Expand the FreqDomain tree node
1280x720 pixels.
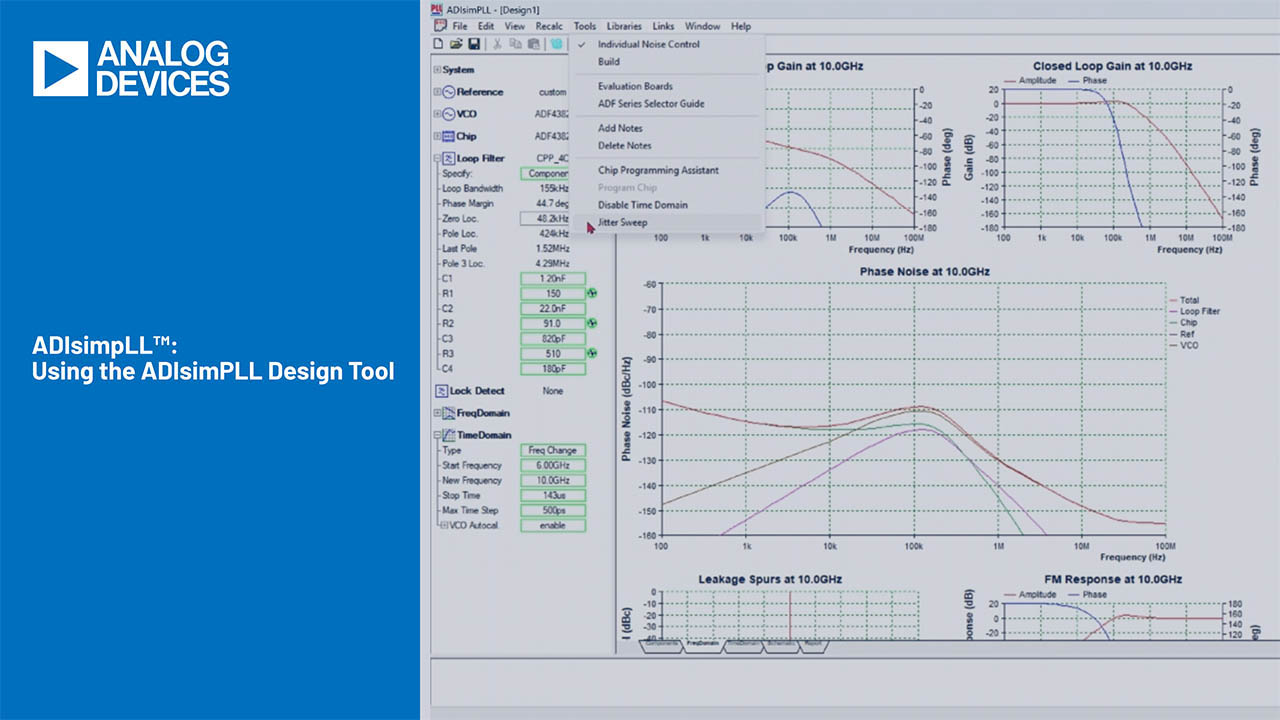tap(437, 413)
